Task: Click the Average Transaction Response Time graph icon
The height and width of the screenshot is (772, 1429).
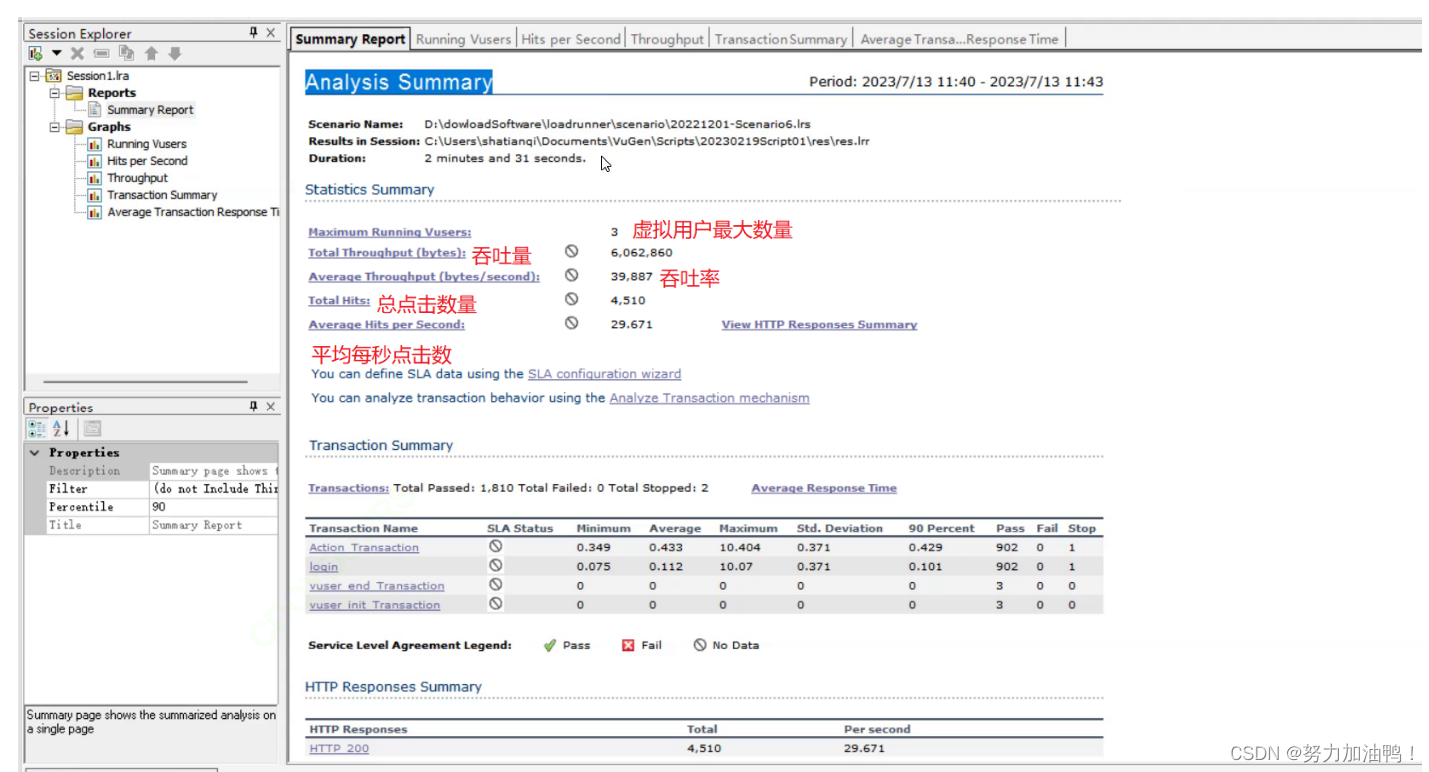Action: 95,212
